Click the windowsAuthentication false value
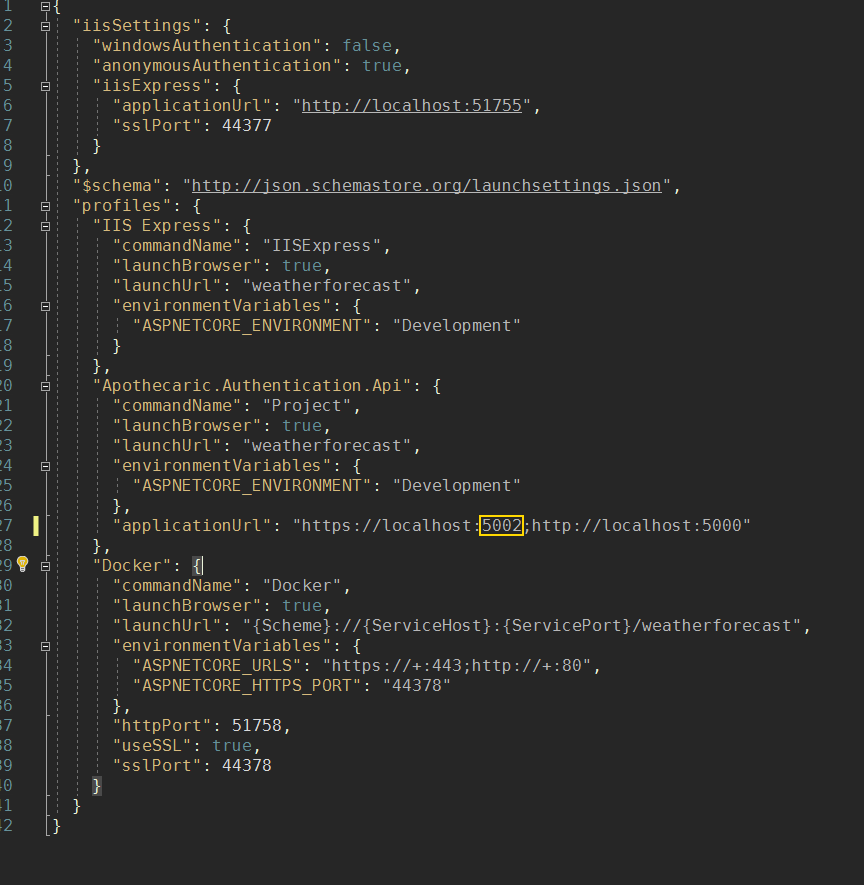 [x=366, y=45]
